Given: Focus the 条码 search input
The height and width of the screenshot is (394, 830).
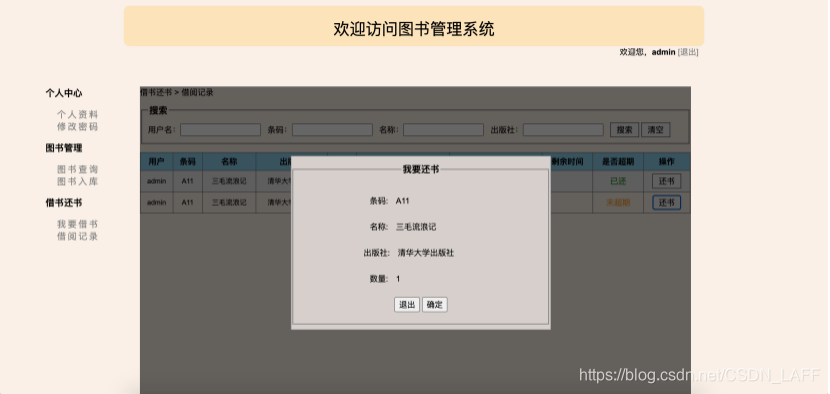Looking at the screenshot, I should coord(332,130).
